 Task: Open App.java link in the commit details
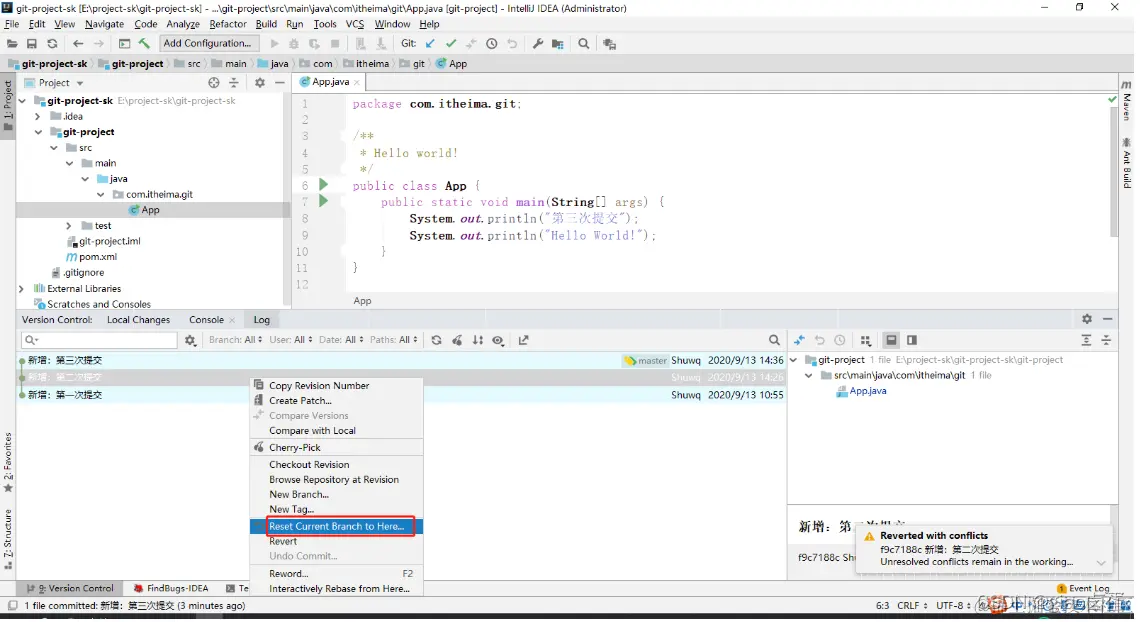coord(868,391)
